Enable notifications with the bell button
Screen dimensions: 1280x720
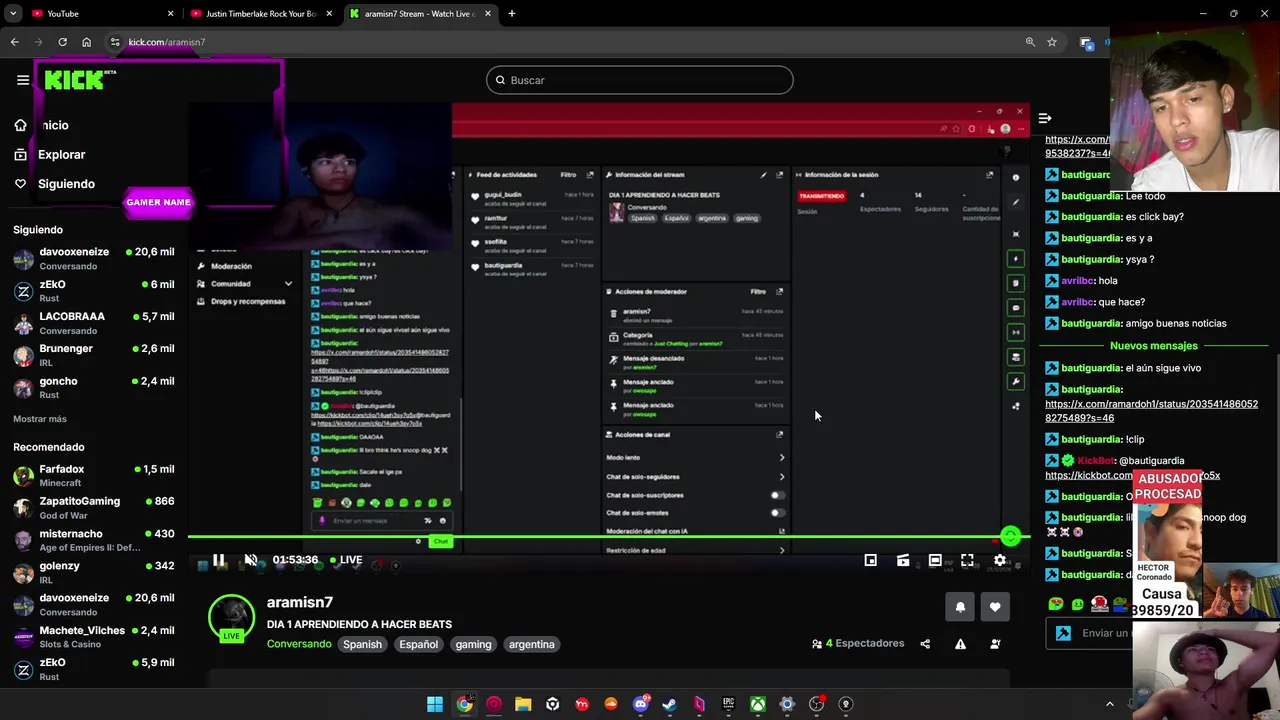(960, 607)
